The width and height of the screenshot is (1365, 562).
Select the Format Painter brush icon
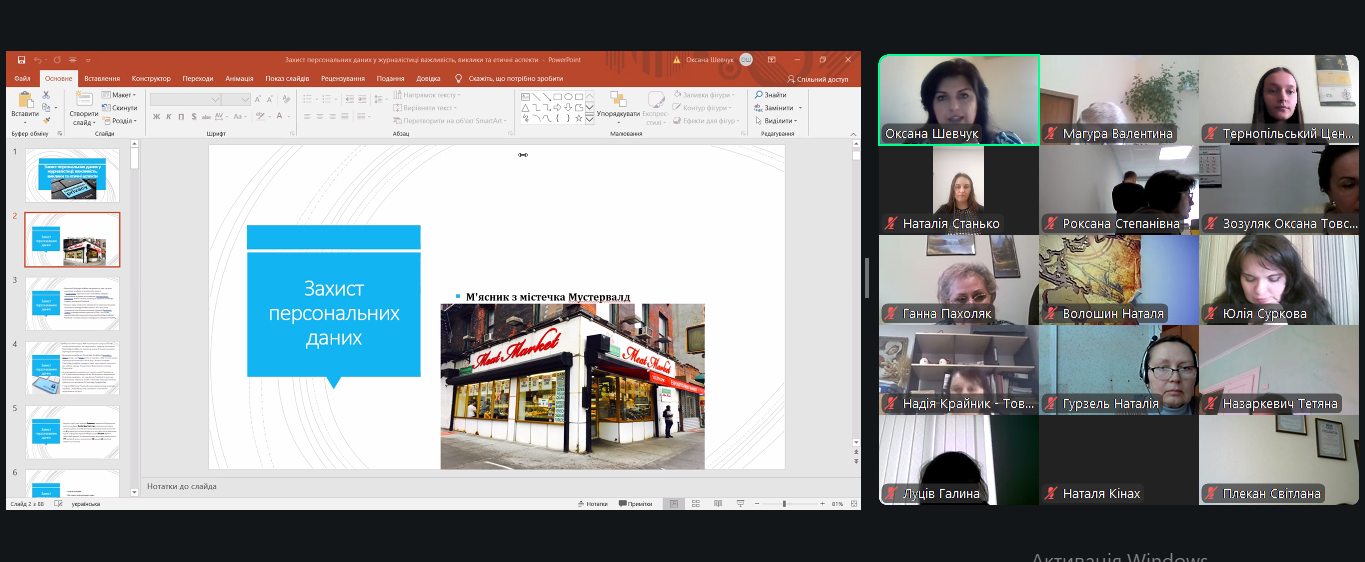(x=46, y=120)
